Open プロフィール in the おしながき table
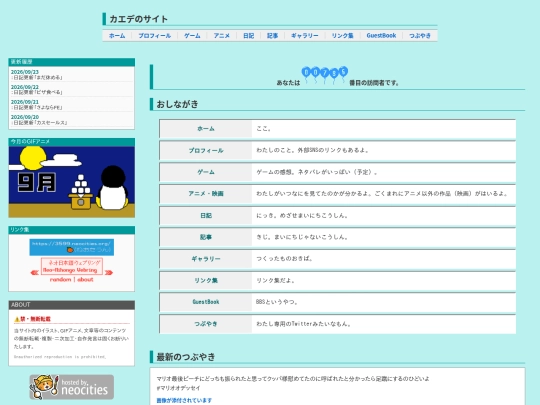540x405 pixels. point(206,150)
